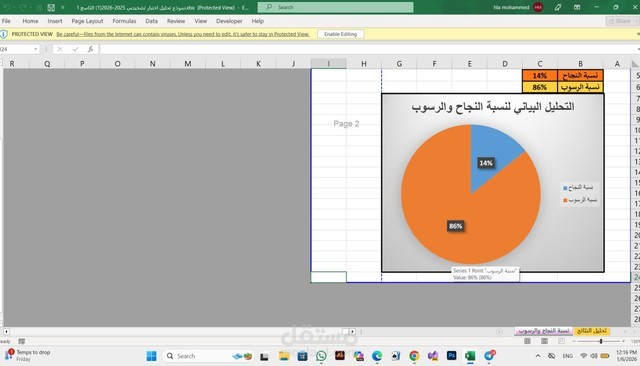Image resolution: width=640 pixels, height=366 pixels.
Task: Click the horizontal scrollbar right arrow
Action: 353,332
